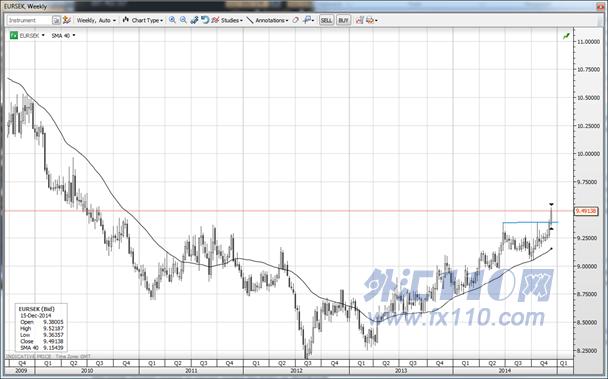Open the Annotations menu
Viewport: 608px width, 379px height.
coord(271,20)
